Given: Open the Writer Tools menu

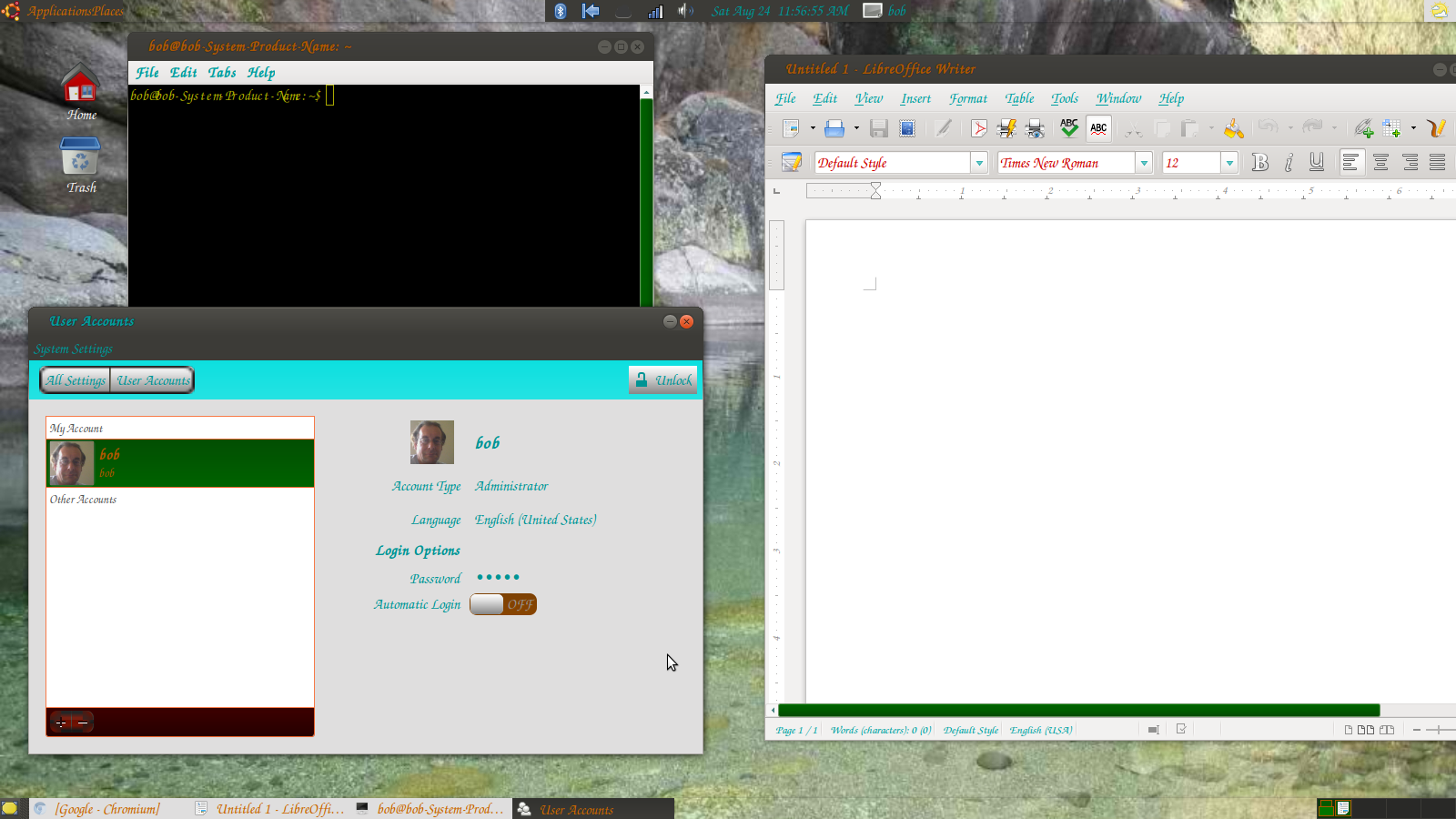Looking at the screenshot, I should click(1065, 98).
